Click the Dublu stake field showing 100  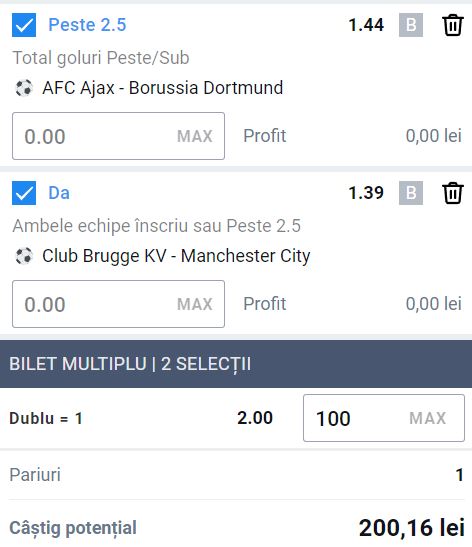384,418
